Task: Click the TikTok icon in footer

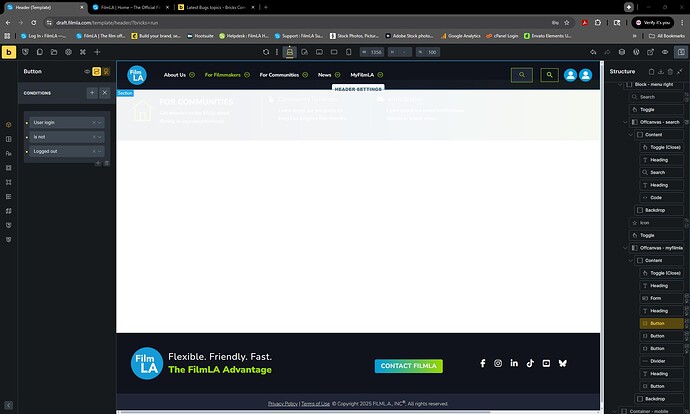Action: point(530,363)
